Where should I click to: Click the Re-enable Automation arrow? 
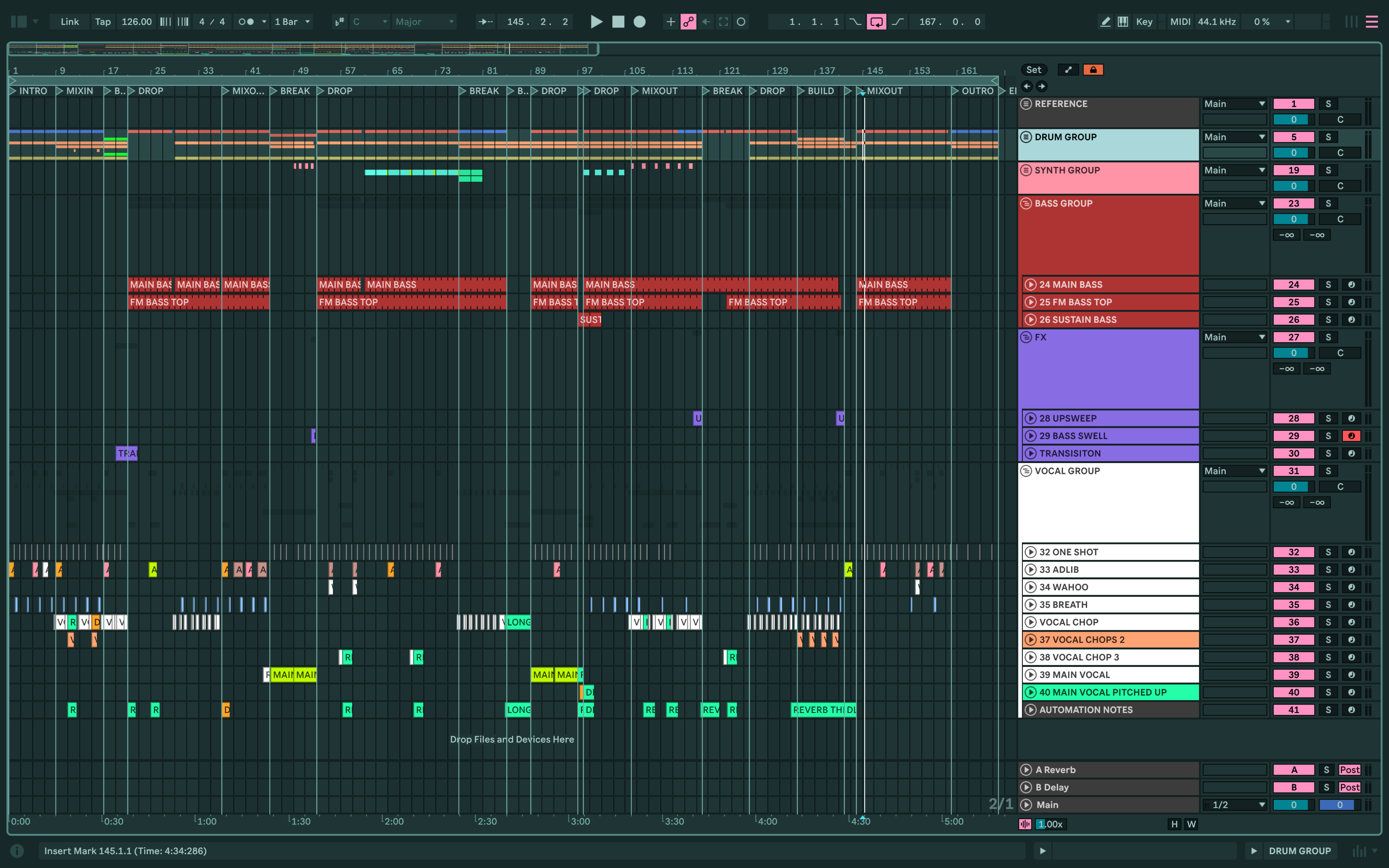(x=706, y=22)
